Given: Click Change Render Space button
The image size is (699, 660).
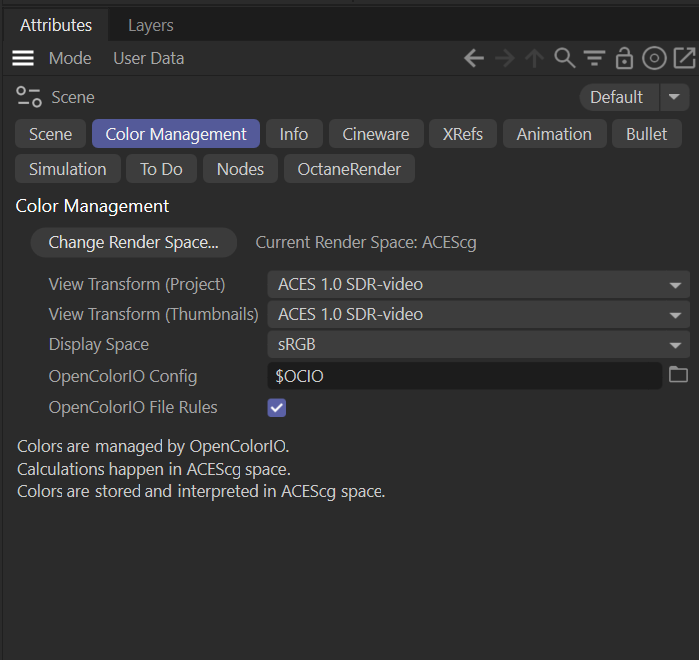Looking at the screenshot, I should click(x=133, y=242).
